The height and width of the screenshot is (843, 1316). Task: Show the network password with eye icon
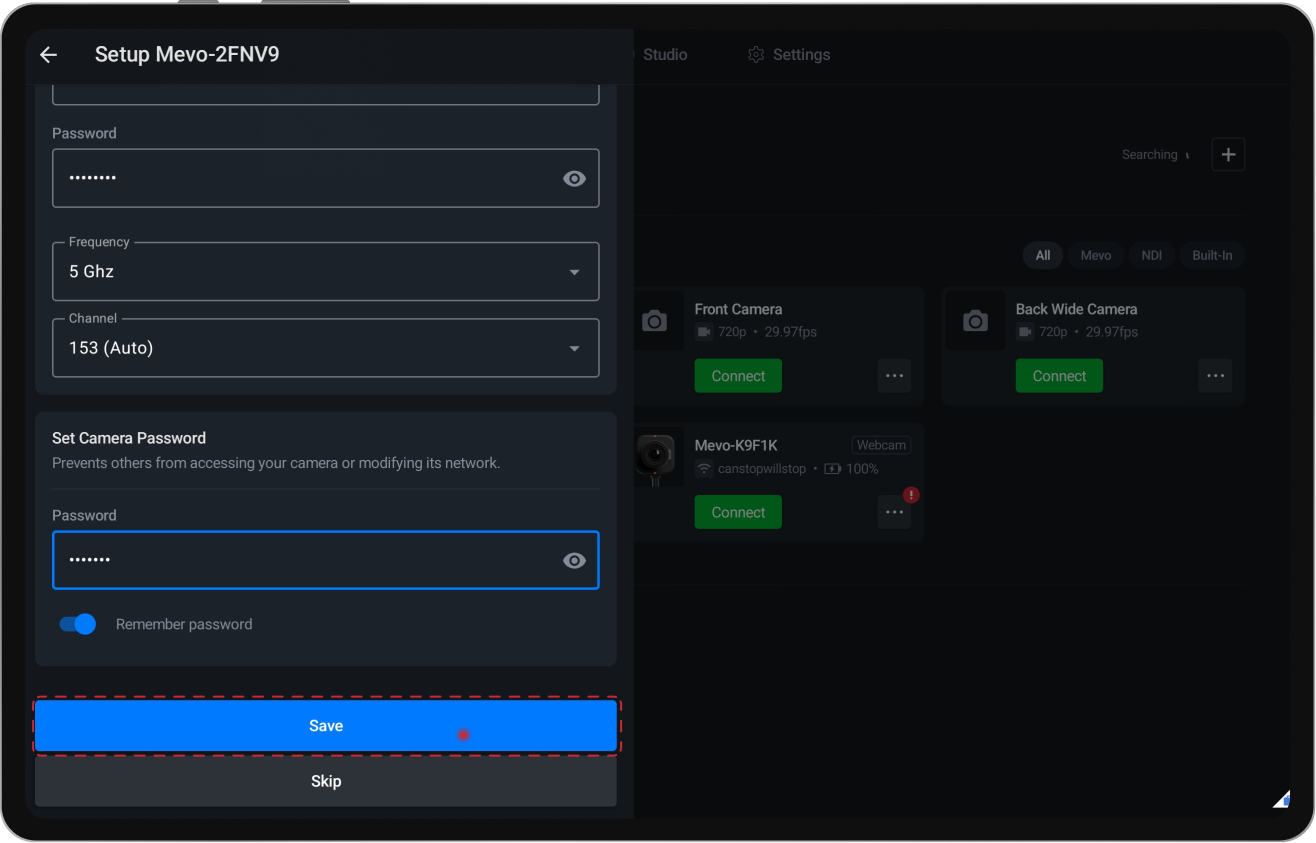pos(574,178)
